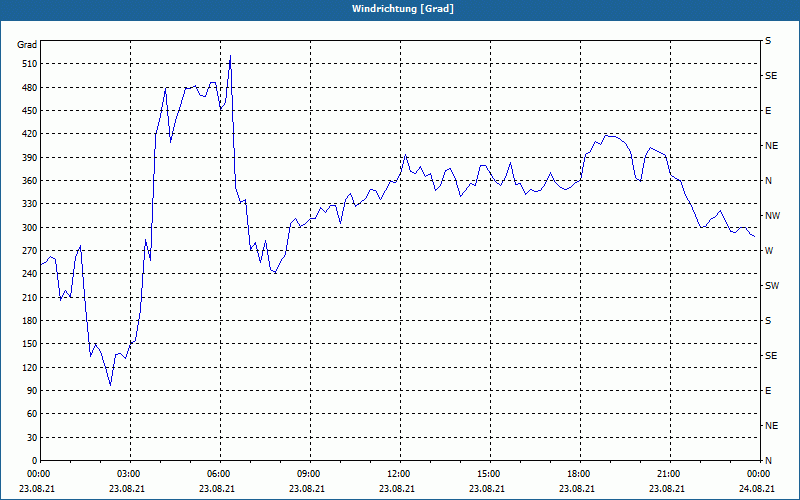Click the N compass label level with 360
The height and width of the screenshot is (500, 800).
coord(768,181)
